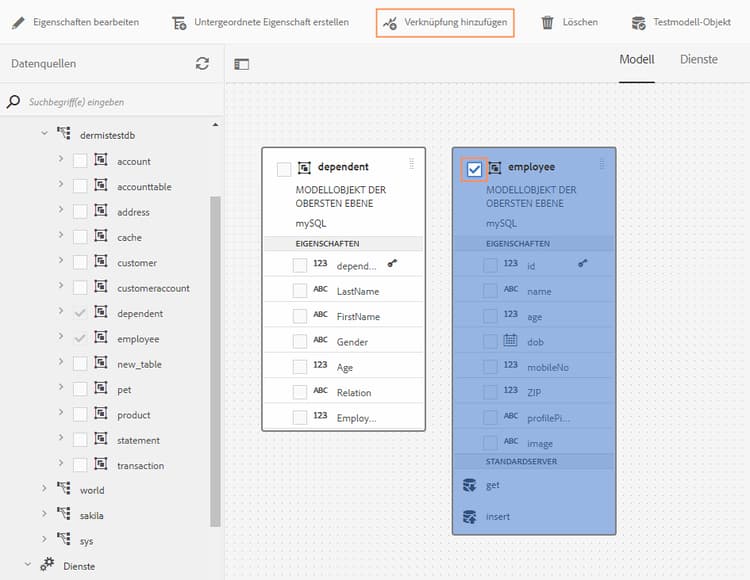Click the employee model object icon
750x580 pixels.
point(495,167)
